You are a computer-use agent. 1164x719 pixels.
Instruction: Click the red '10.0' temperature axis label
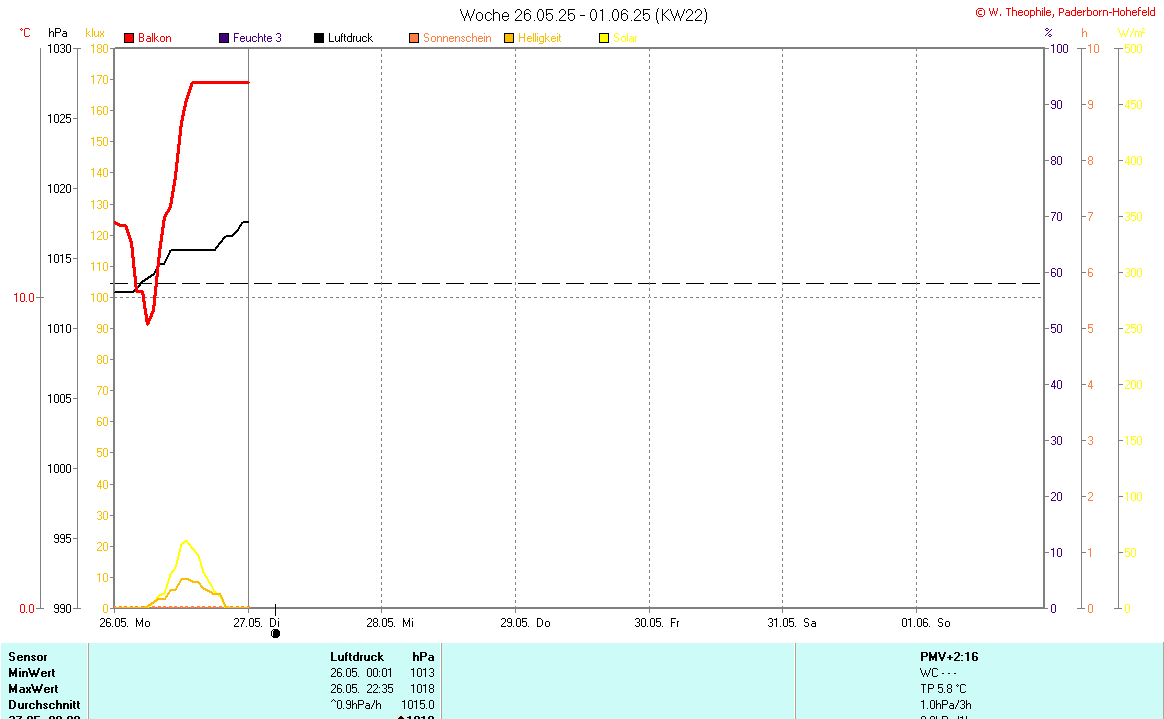24,298
